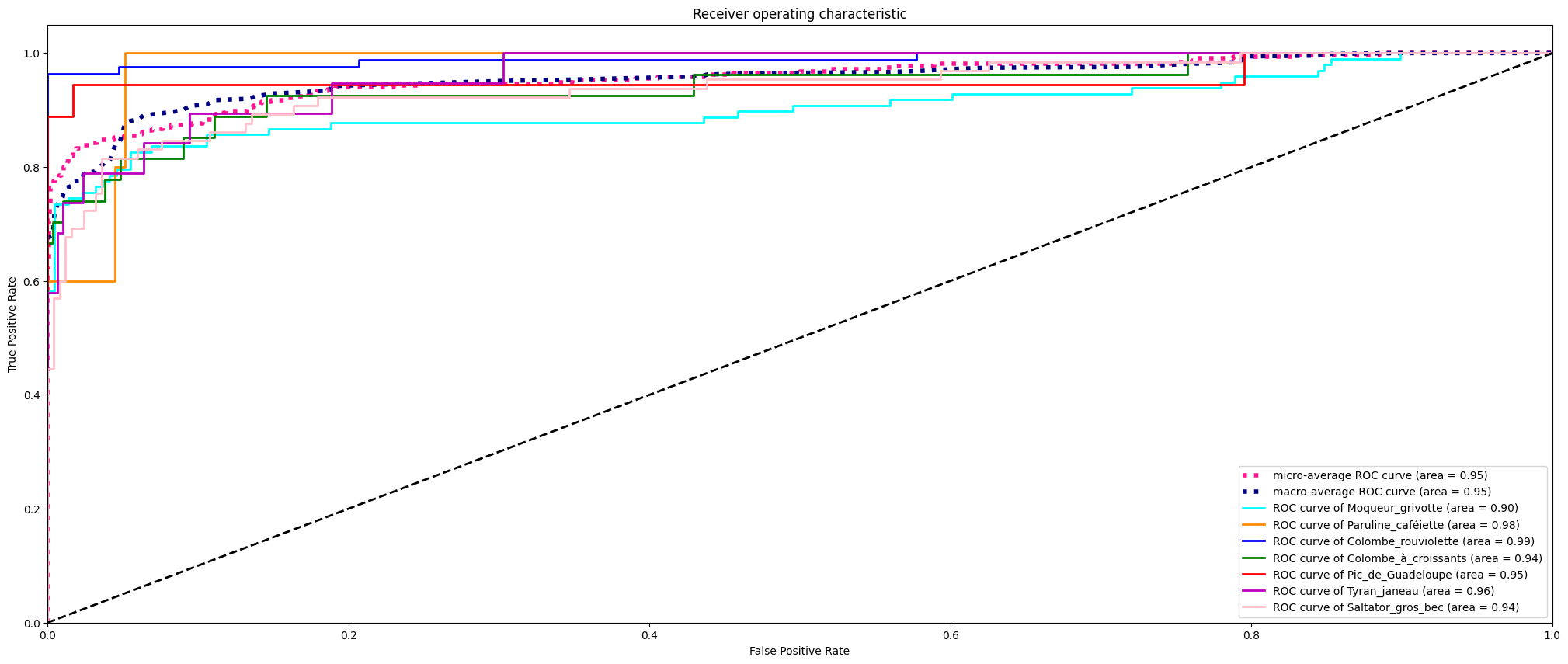Click the True Positive Rate axis label
This screenshot has width=1568, height=664.
click(12, 324)
